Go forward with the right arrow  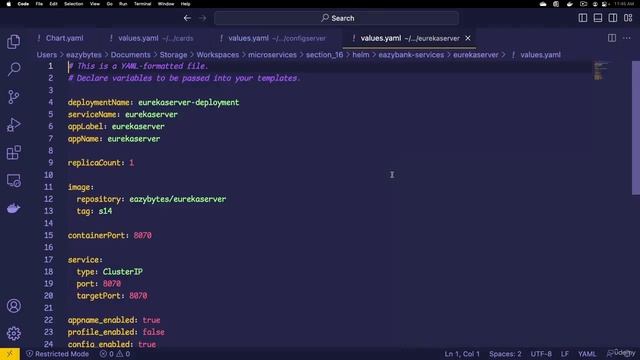[202, 18]
